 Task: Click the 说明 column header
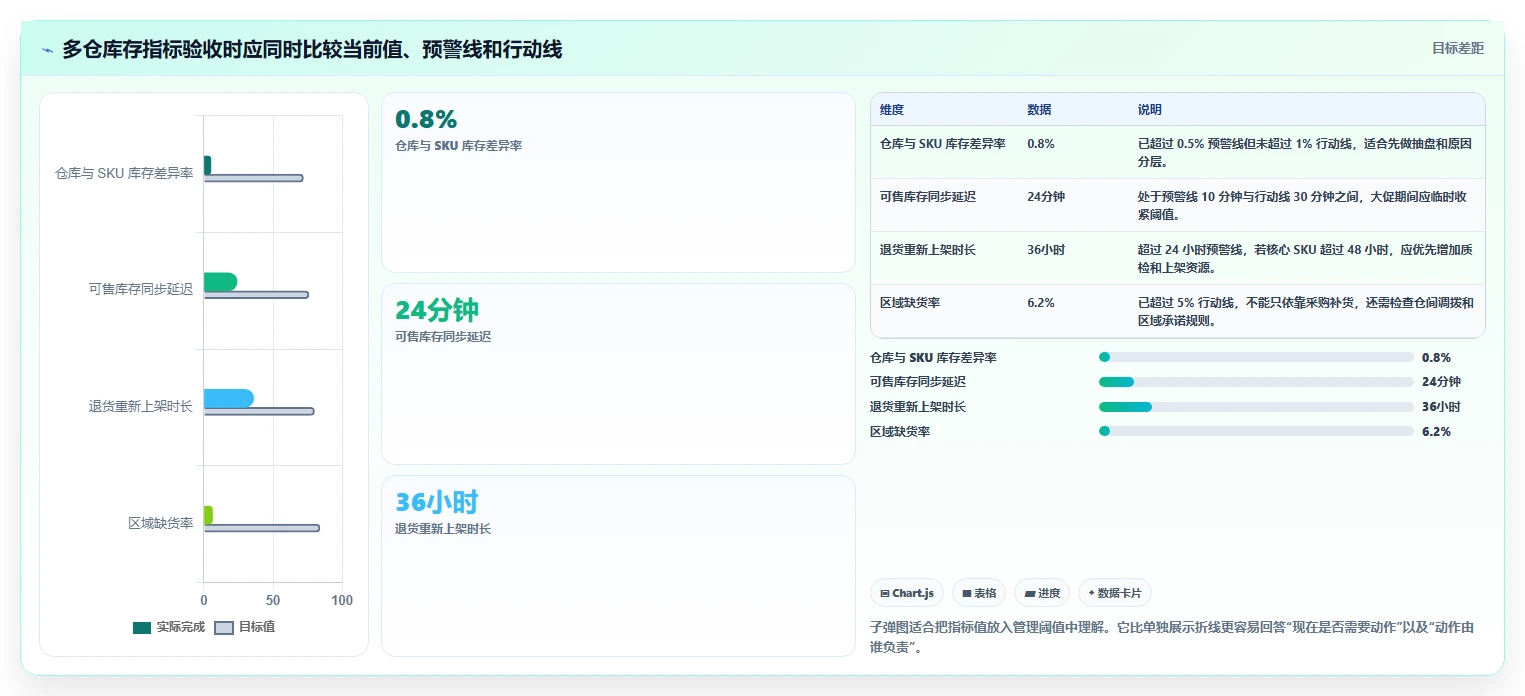tap(1150, 110)
